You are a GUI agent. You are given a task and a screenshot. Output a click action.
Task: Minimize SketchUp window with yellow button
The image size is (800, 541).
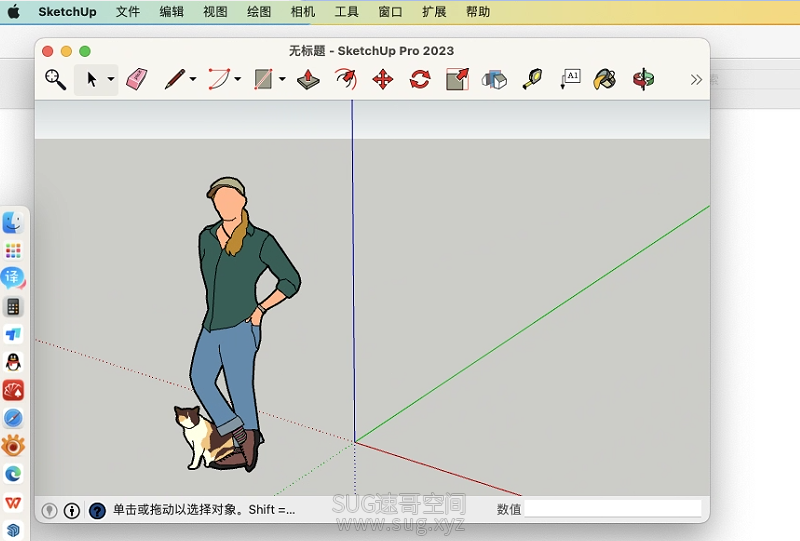click(66, 51)
